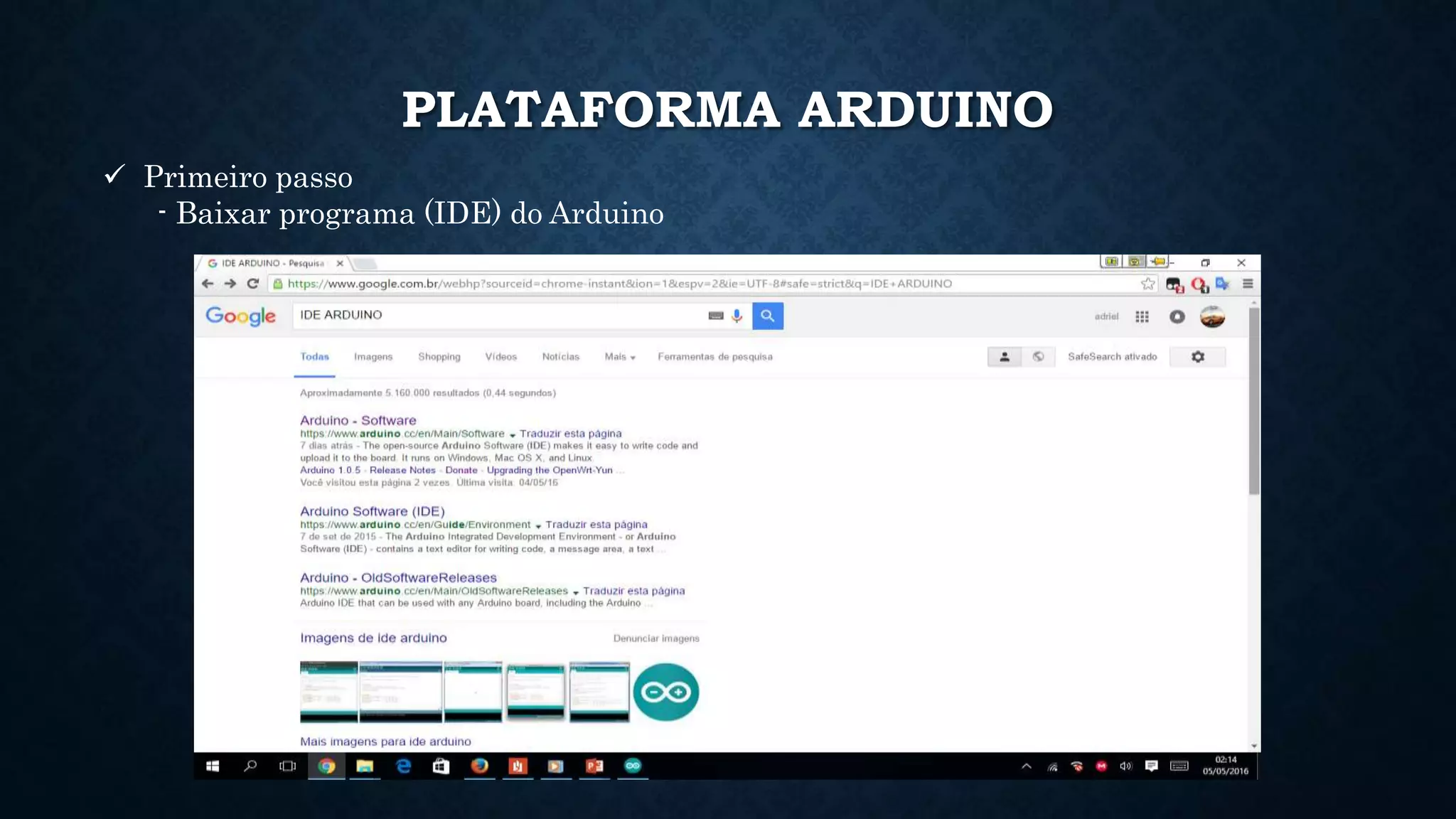Select global results globe toggle
The width and height of the screenshot is (1456, 819).
point(1039,357)
